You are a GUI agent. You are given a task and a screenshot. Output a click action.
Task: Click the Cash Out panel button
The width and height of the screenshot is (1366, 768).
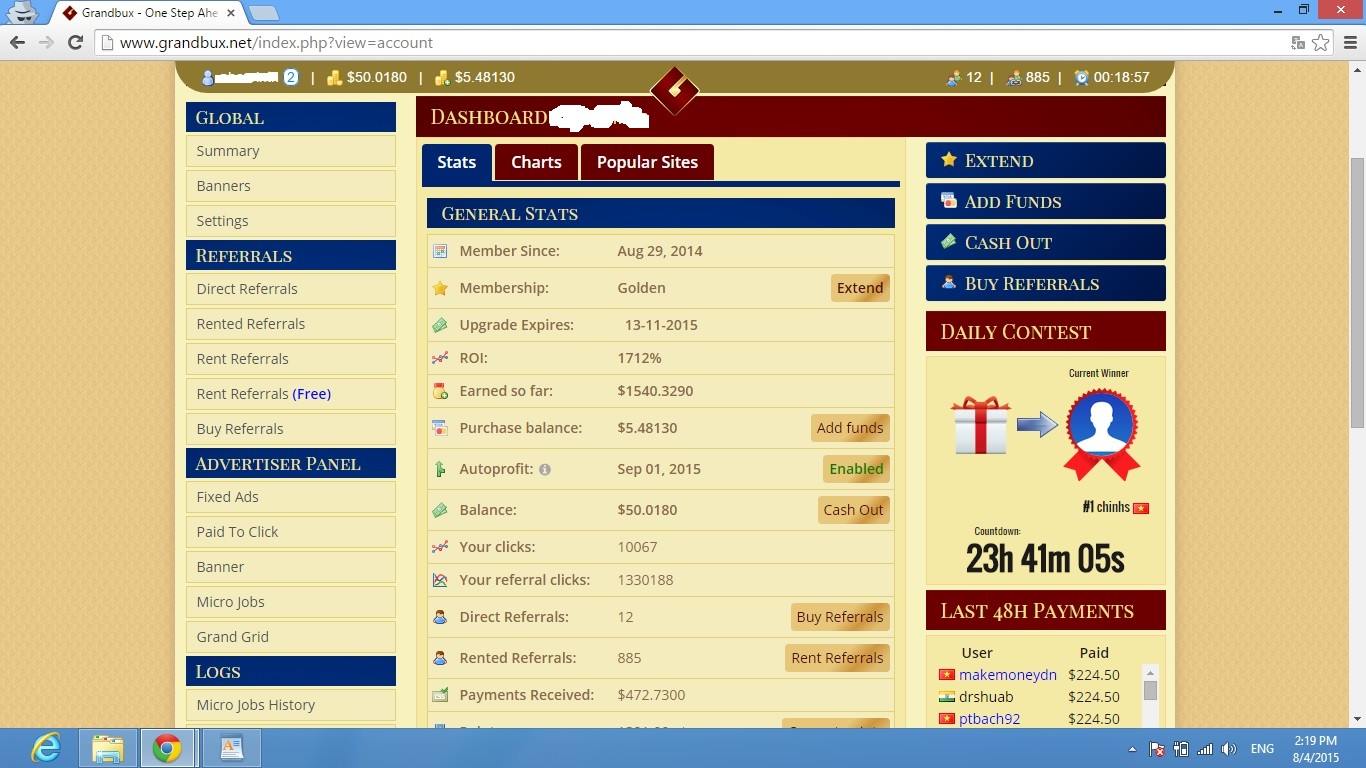[x=1046, y=243]
